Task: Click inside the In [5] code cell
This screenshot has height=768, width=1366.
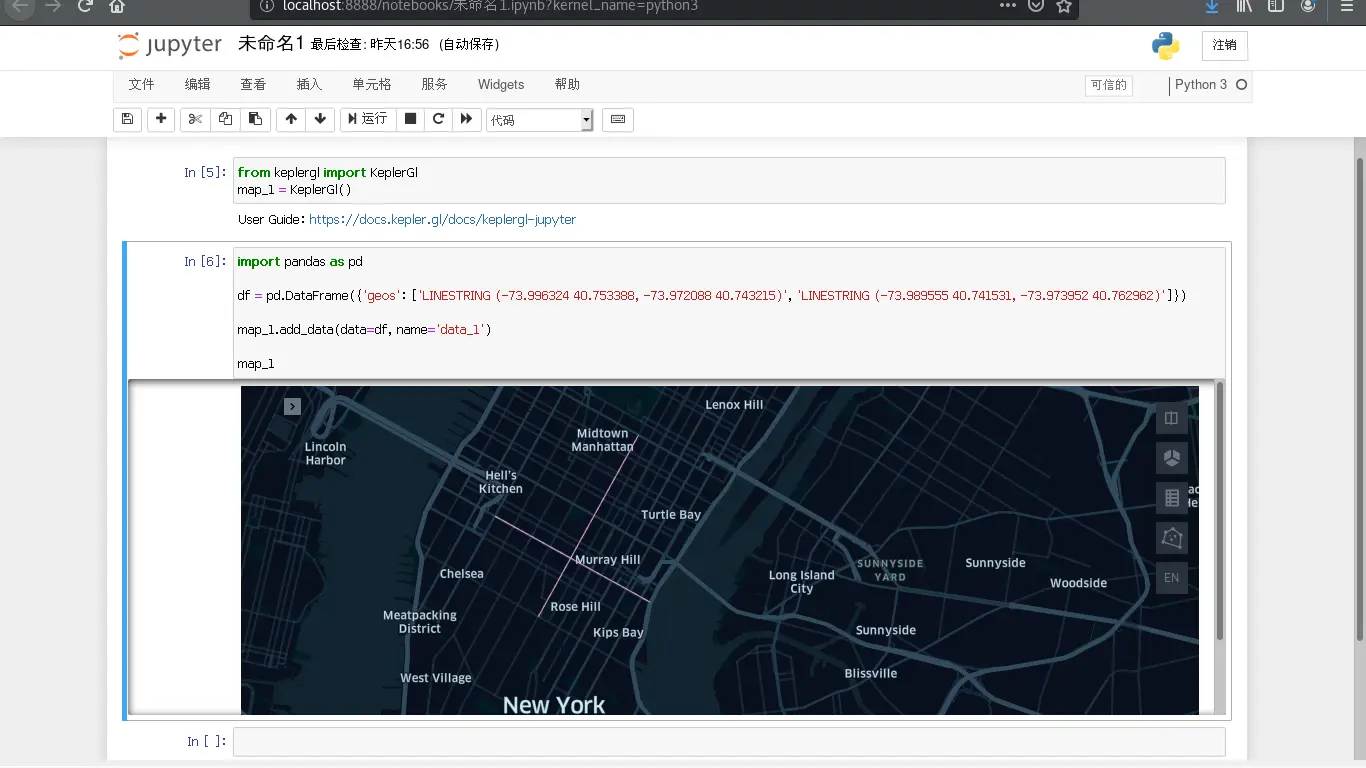Action: (x=729, y=181)
